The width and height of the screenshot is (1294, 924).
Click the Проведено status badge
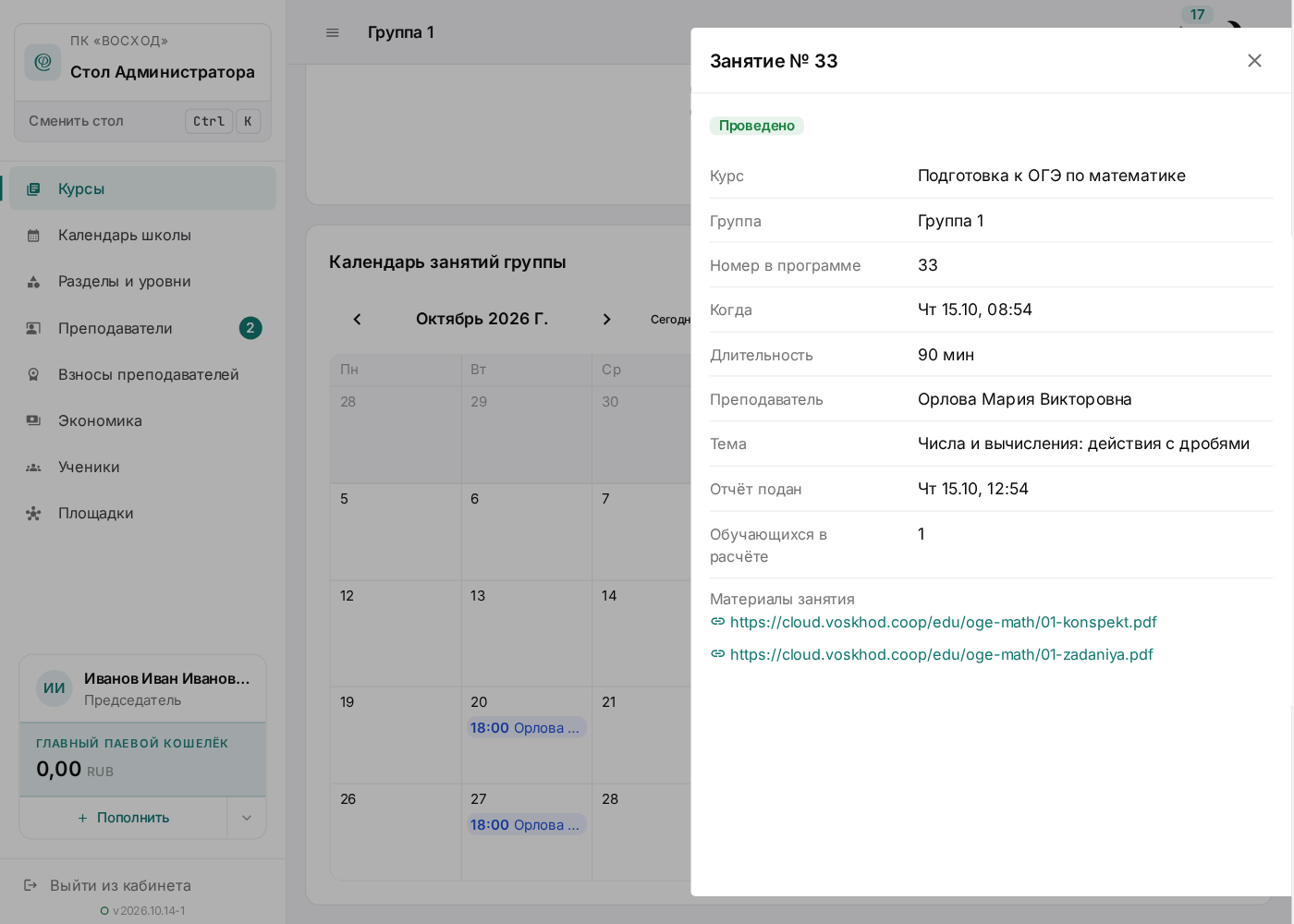(757, 126)
